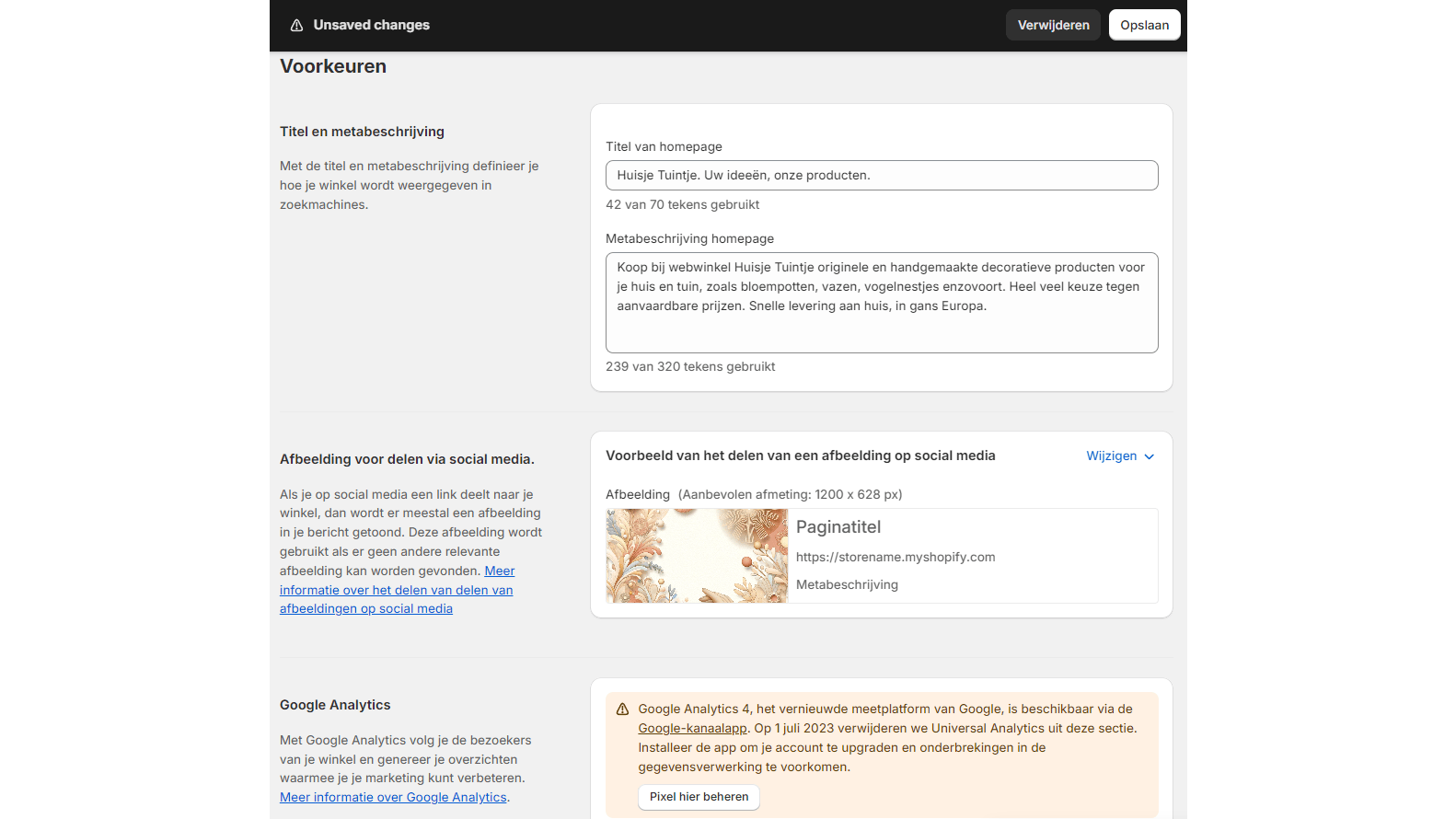
Task: Click the Unsaved changes label
Action: click(371, 26)
